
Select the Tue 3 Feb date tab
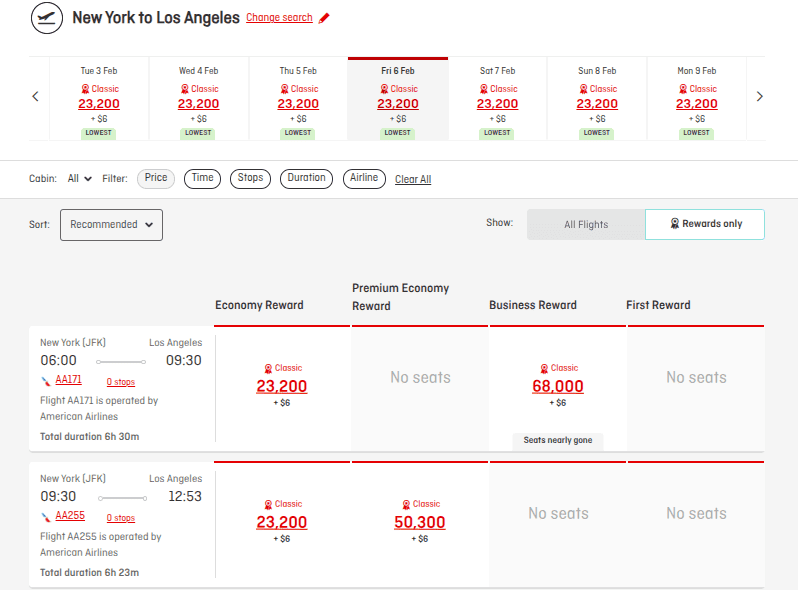pyautogui.click(x=99, y=99)
